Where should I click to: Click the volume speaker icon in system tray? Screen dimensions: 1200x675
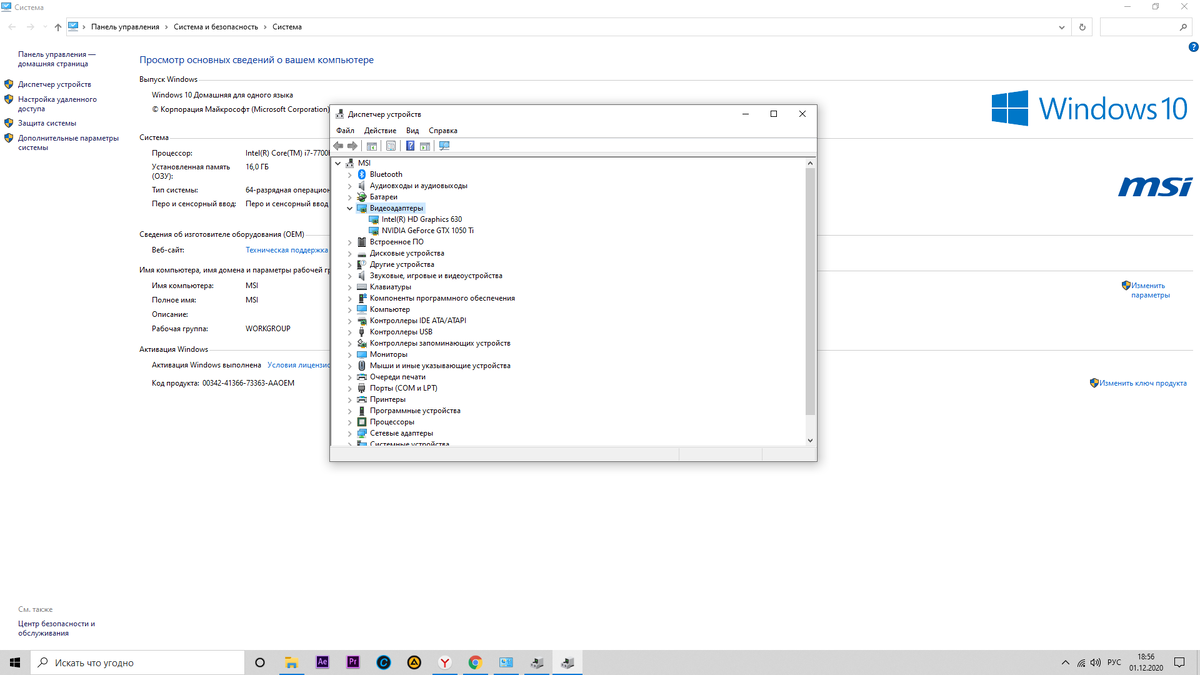[x=1098, y=662]
